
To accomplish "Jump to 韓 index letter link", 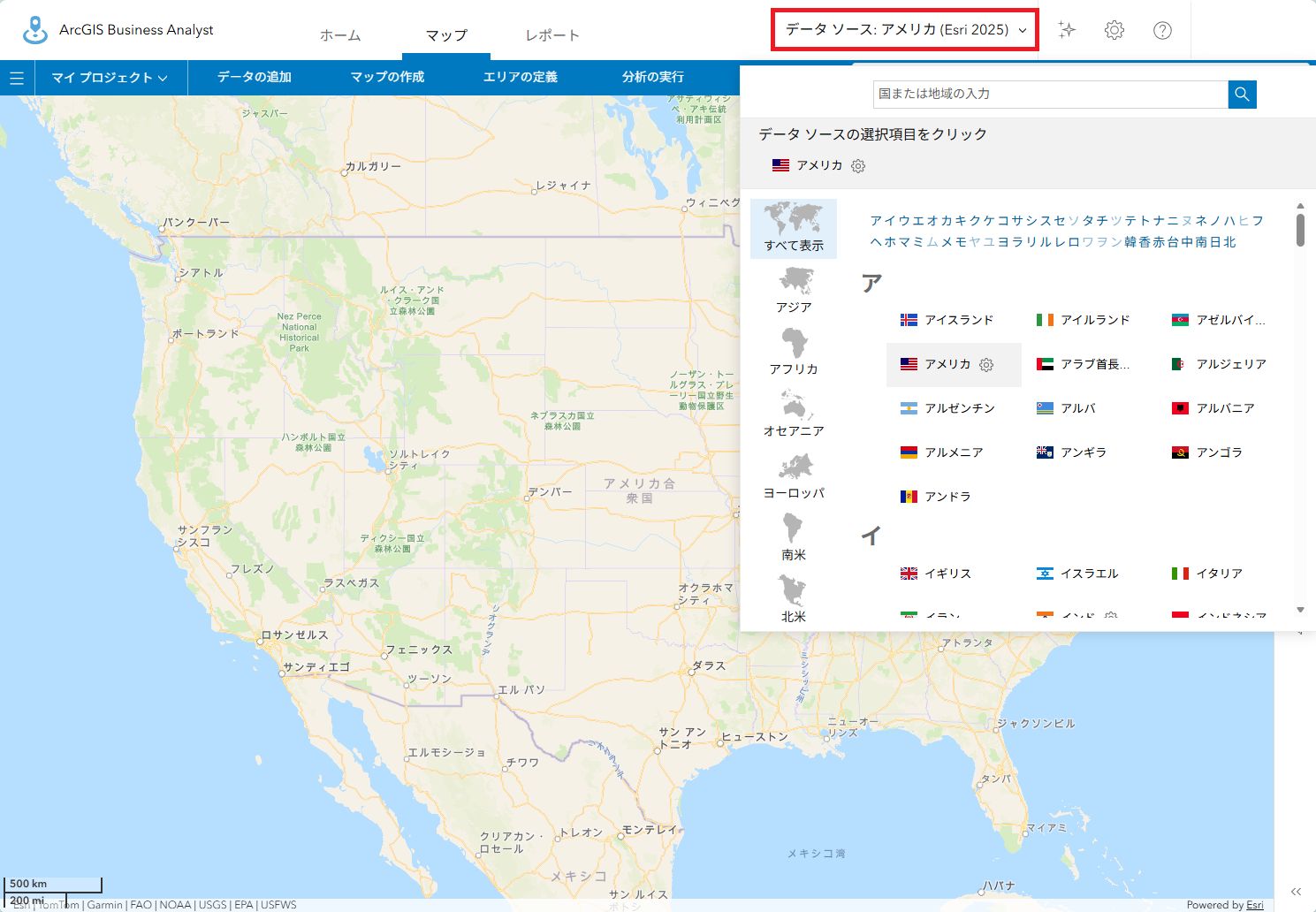I will [1130, 242].
